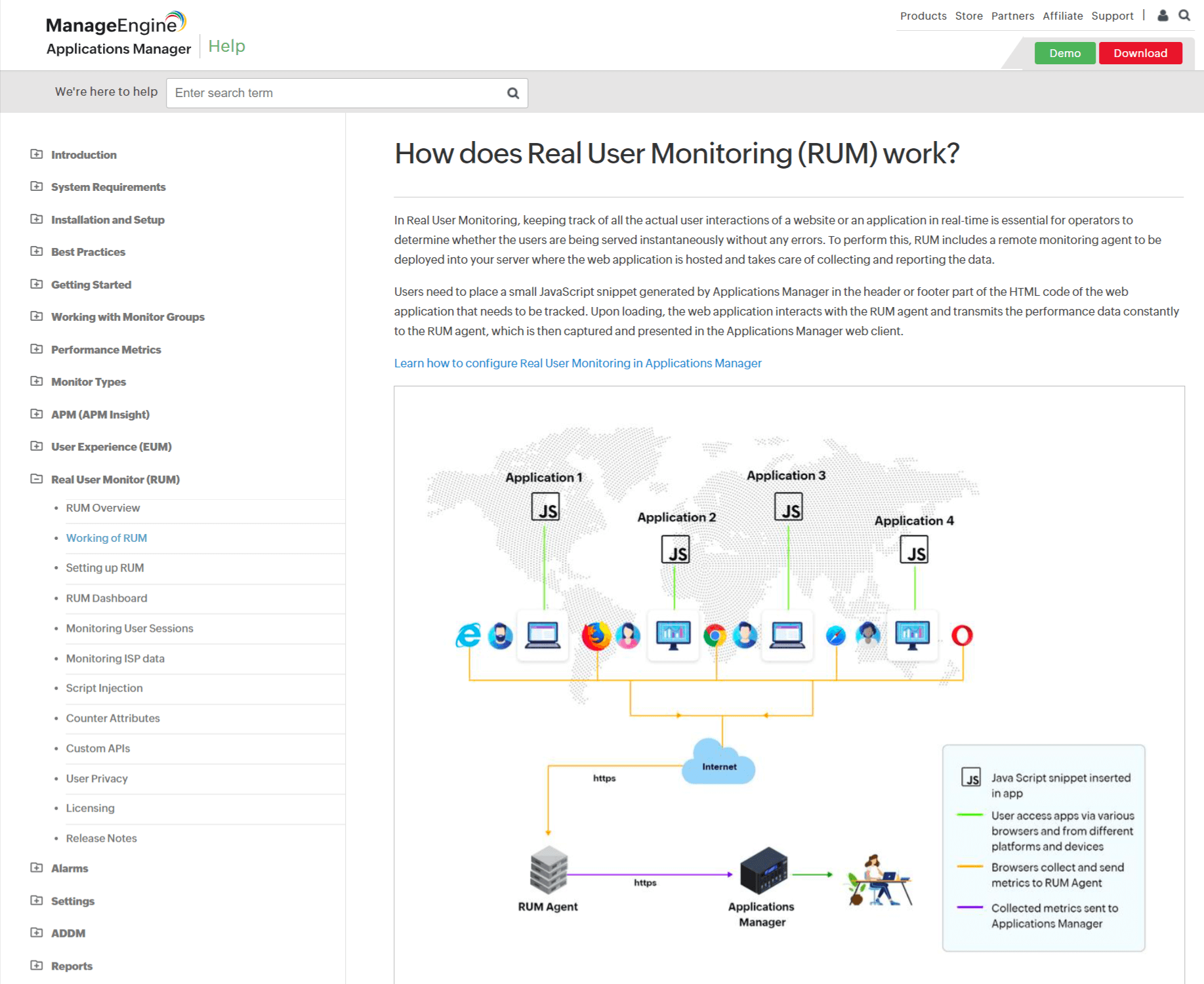Open Release Notes page

pyautogui.click(x=101, y=838)
